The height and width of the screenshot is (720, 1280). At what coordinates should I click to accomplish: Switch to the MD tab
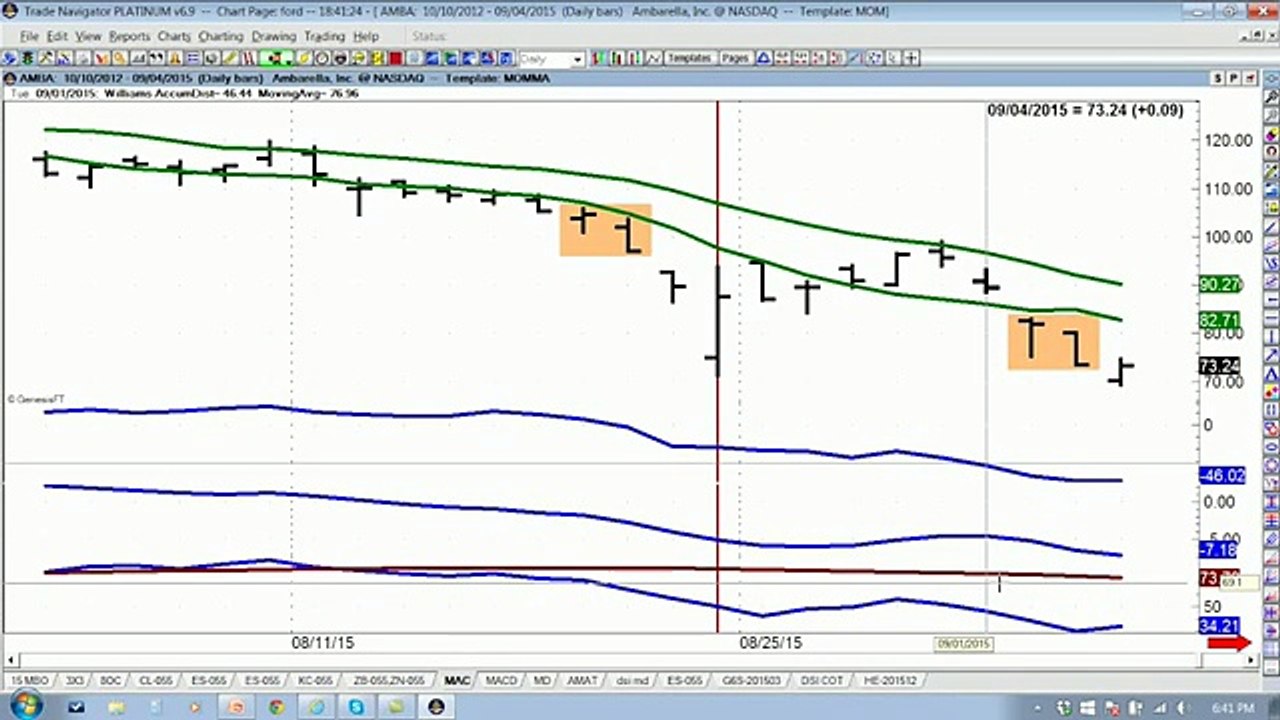coord(541,680)
